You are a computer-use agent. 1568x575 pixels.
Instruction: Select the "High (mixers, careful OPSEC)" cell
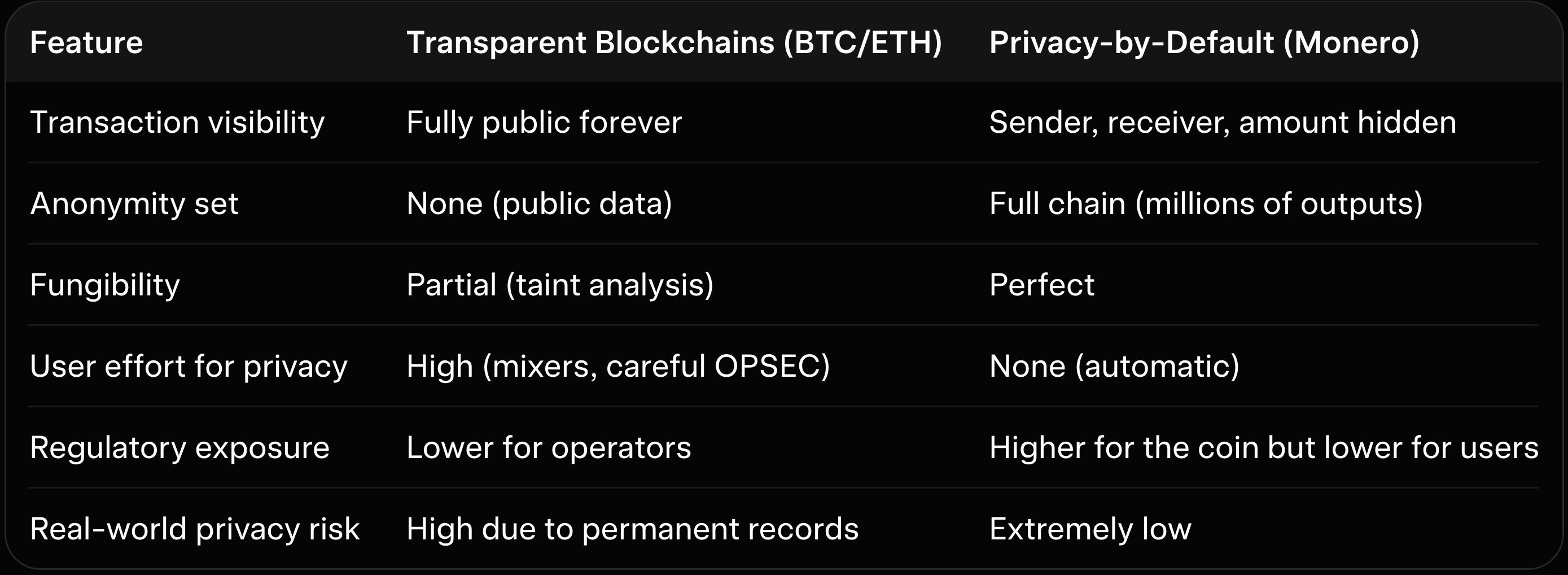[618, 366]
